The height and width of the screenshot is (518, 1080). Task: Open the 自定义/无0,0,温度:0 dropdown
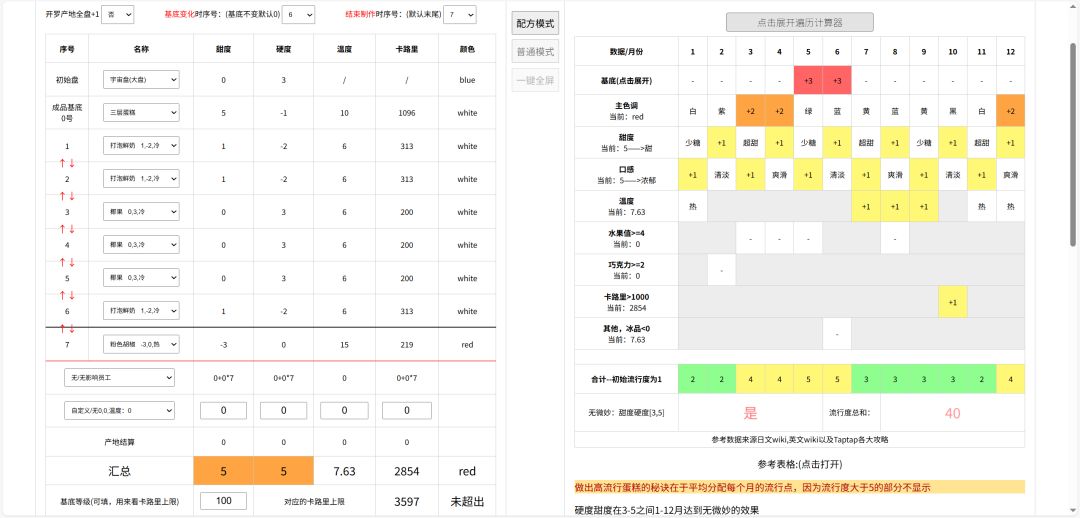pyautogui.click(x=119, y=411)
